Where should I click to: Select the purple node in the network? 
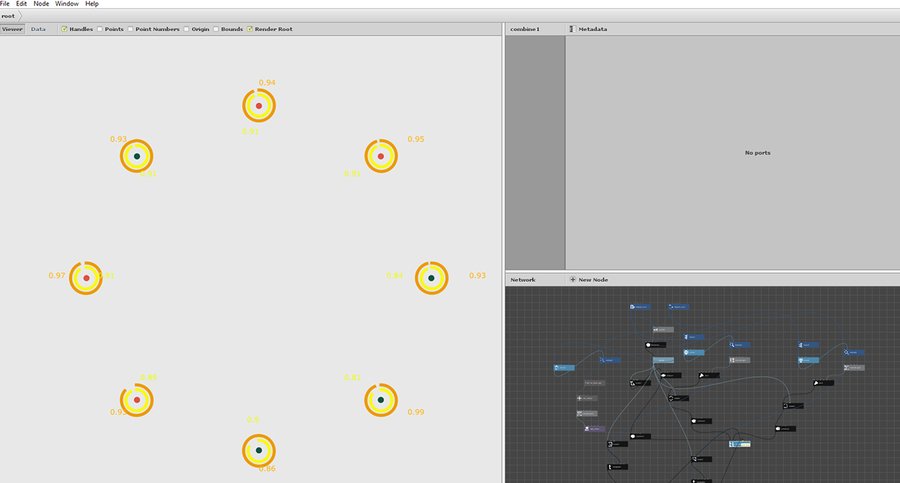coord(594,428)
